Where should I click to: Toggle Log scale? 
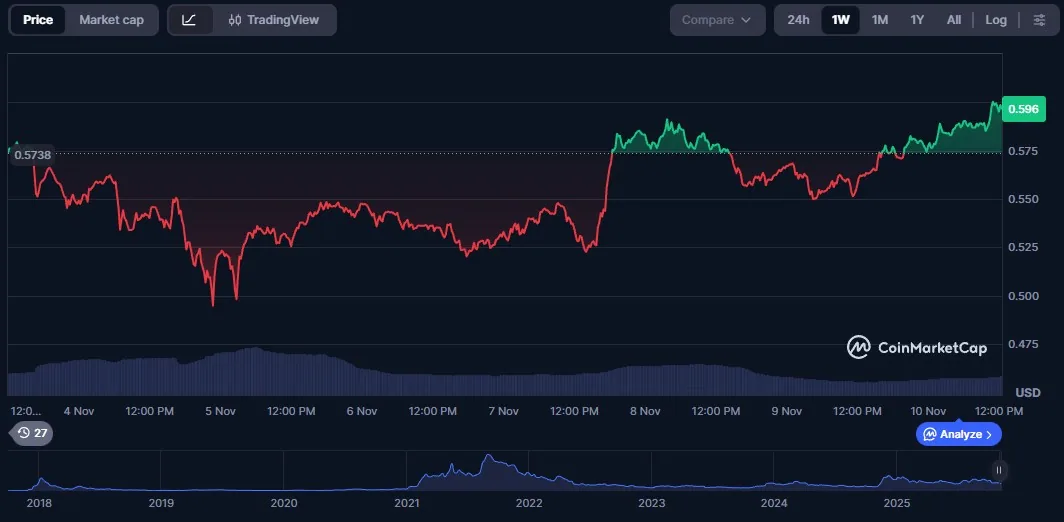point(995,20)
